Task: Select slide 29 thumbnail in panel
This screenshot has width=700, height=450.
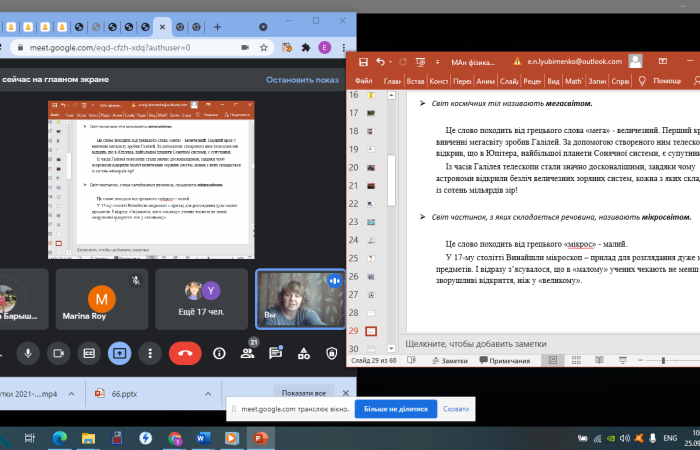Action: [x=370, y=331]
